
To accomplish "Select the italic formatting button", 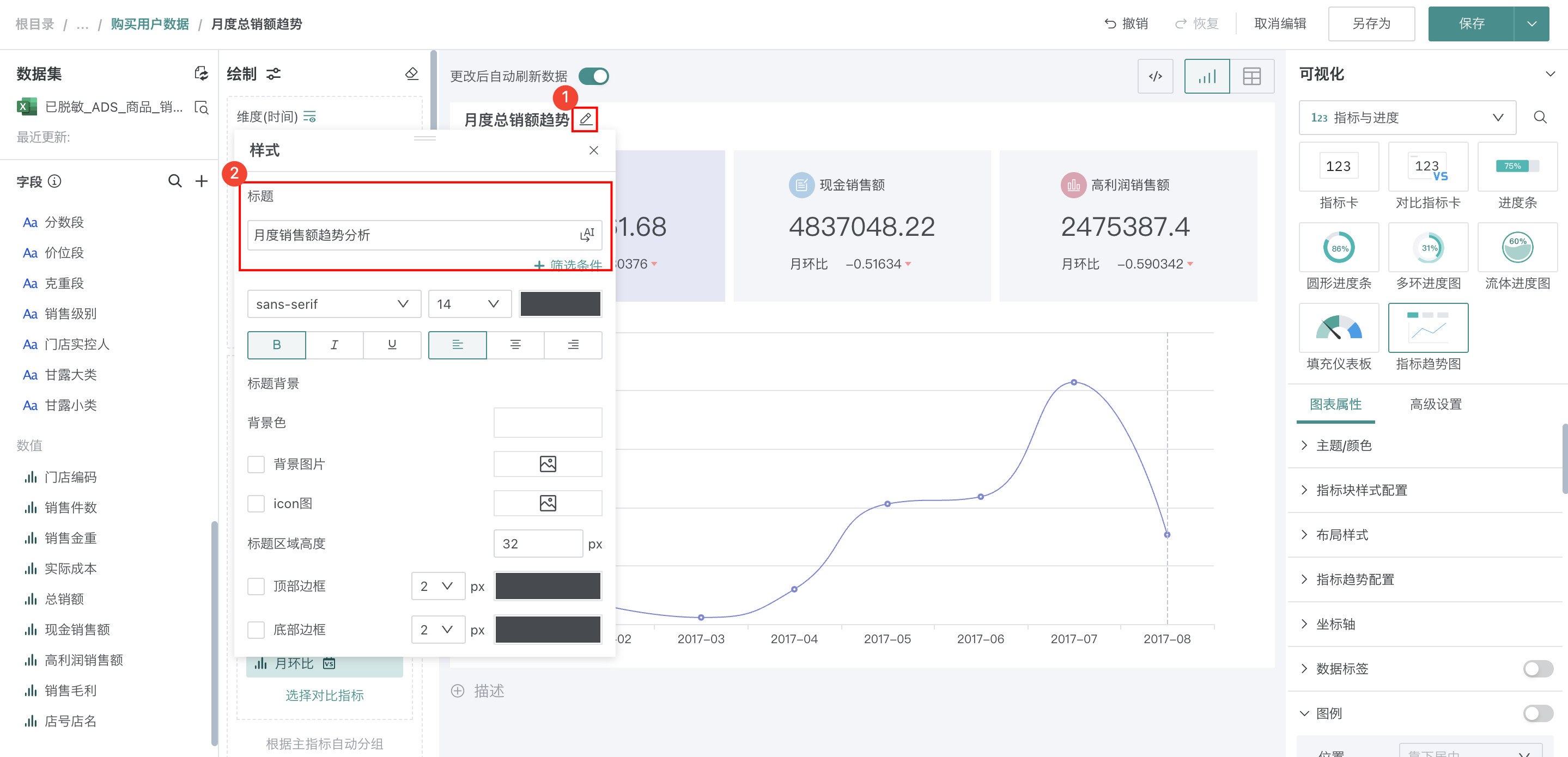I will (x=334, y=345).
